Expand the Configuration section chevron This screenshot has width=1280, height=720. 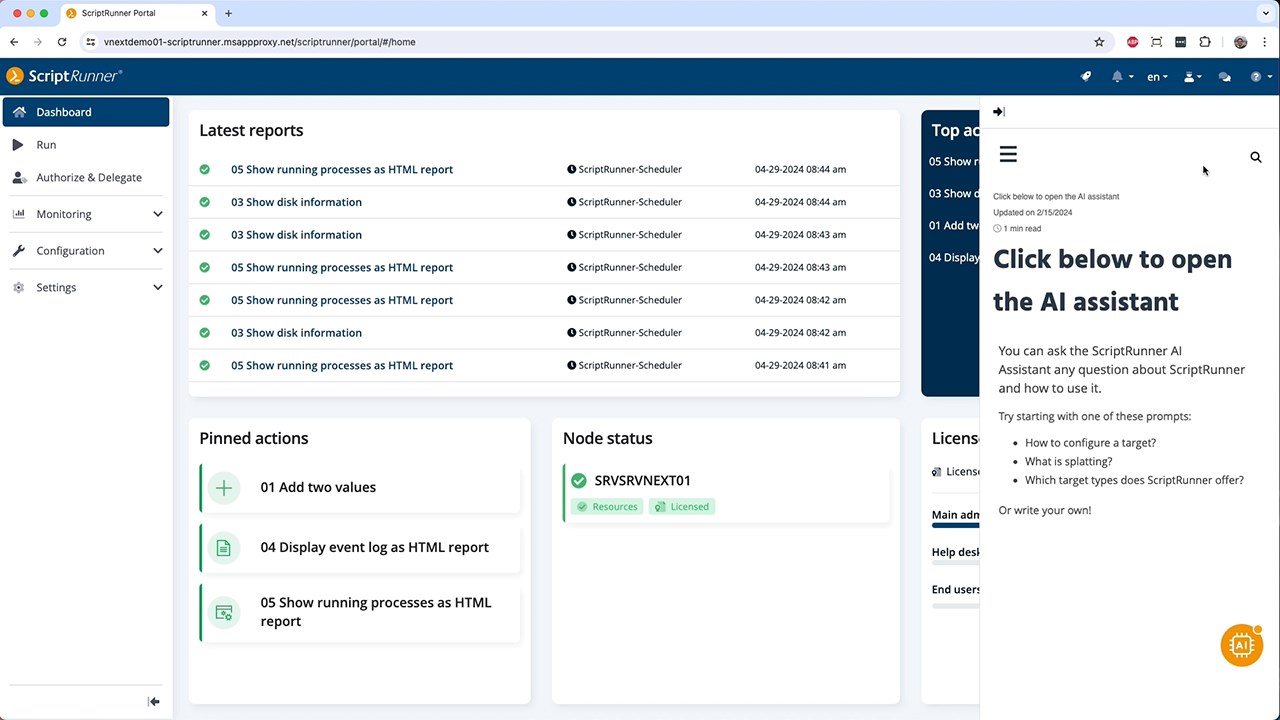click(x=158, y=251)
